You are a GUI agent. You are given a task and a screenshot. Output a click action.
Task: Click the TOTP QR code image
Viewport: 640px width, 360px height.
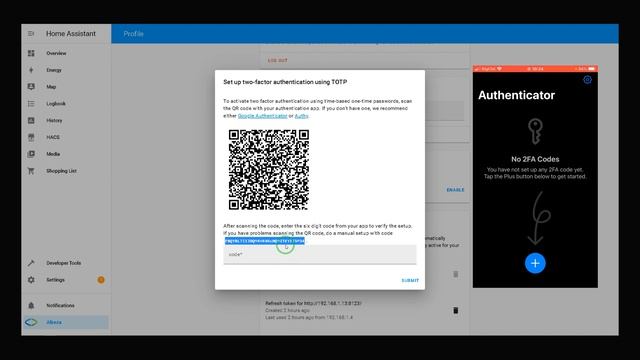pos(269,170)
